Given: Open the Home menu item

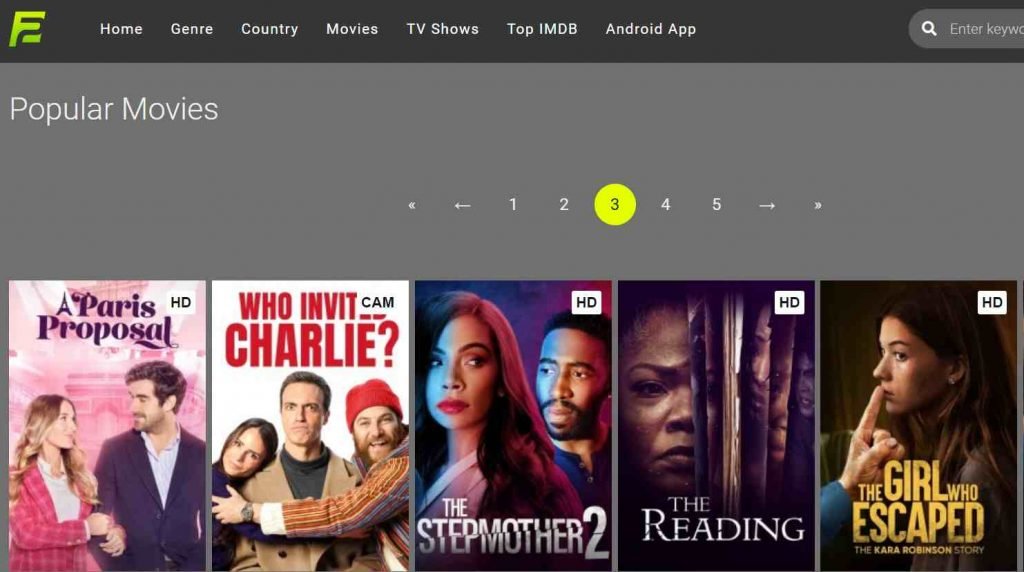Looking at the screenshot, I should point(121,29).
